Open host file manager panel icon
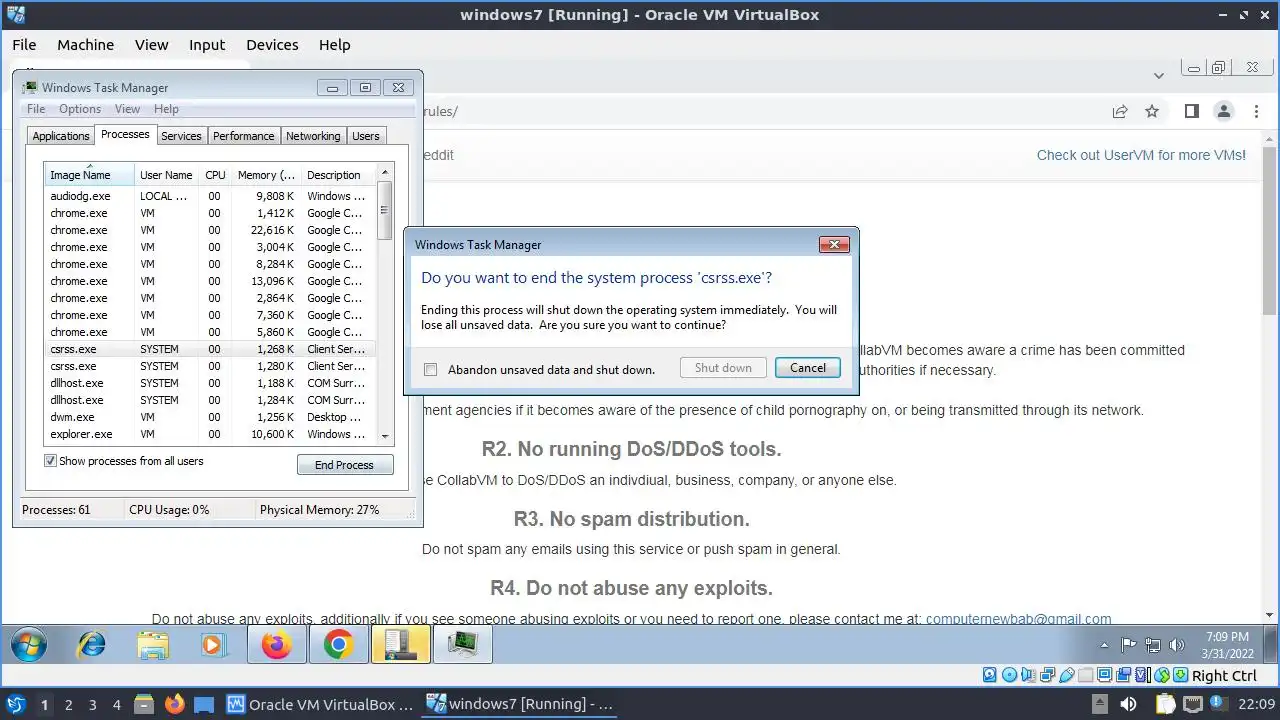Viewport: 1280px width, 720px height. point(143,704)
